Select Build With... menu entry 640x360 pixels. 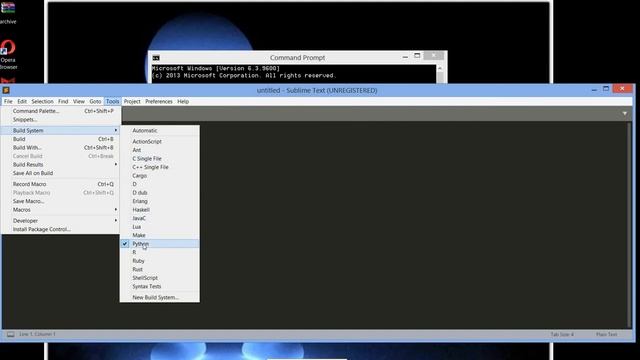[x=61, y=148]
